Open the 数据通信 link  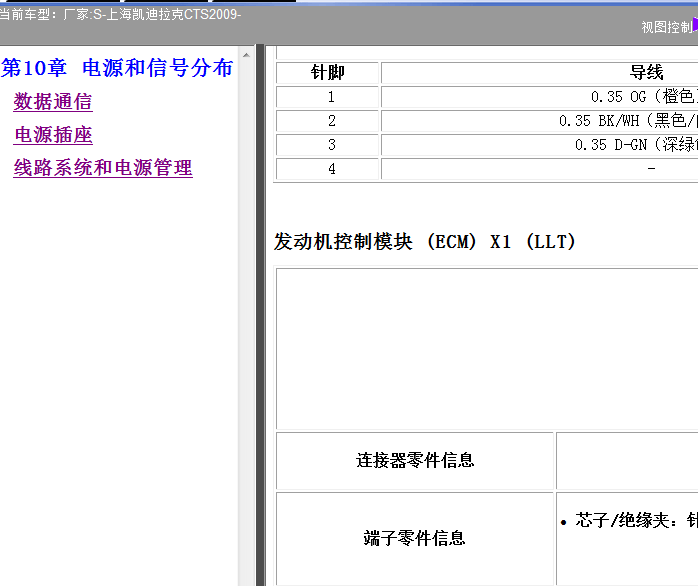tap(53, 102)
